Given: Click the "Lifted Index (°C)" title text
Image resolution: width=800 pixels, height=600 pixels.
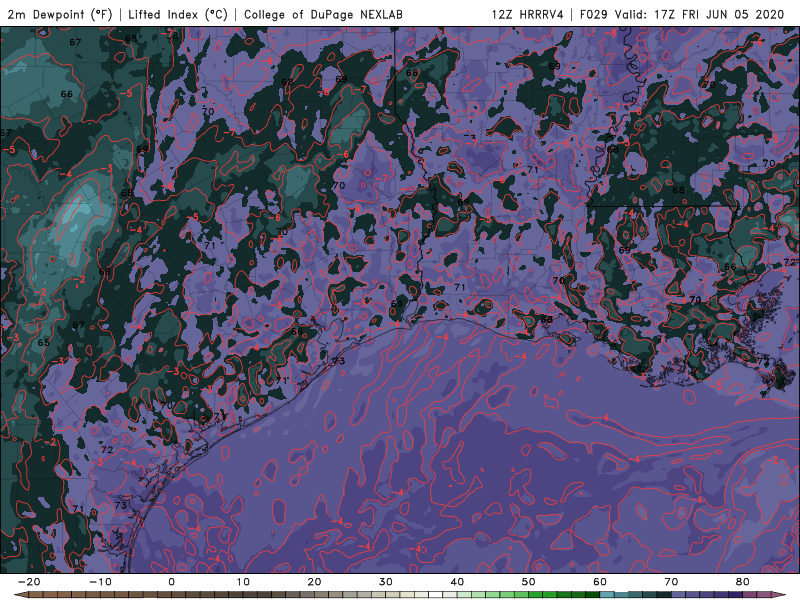Looking at the screenshot, I should tap(178, 14).
